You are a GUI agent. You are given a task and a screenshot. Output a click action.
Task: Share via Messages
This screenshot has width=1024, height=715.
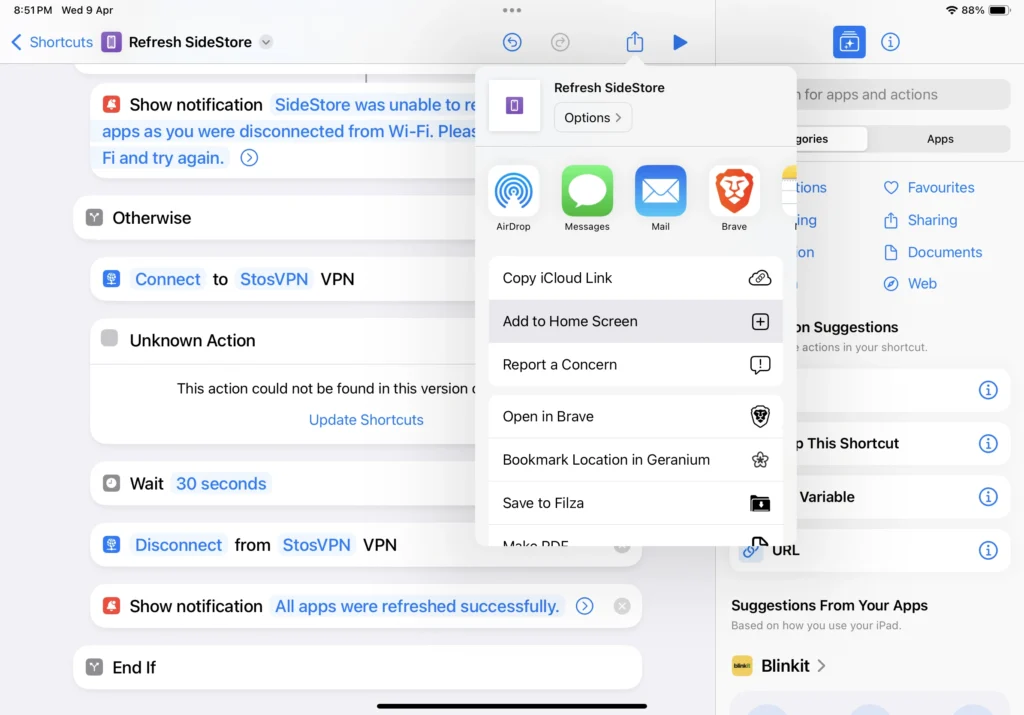(587, 199)
